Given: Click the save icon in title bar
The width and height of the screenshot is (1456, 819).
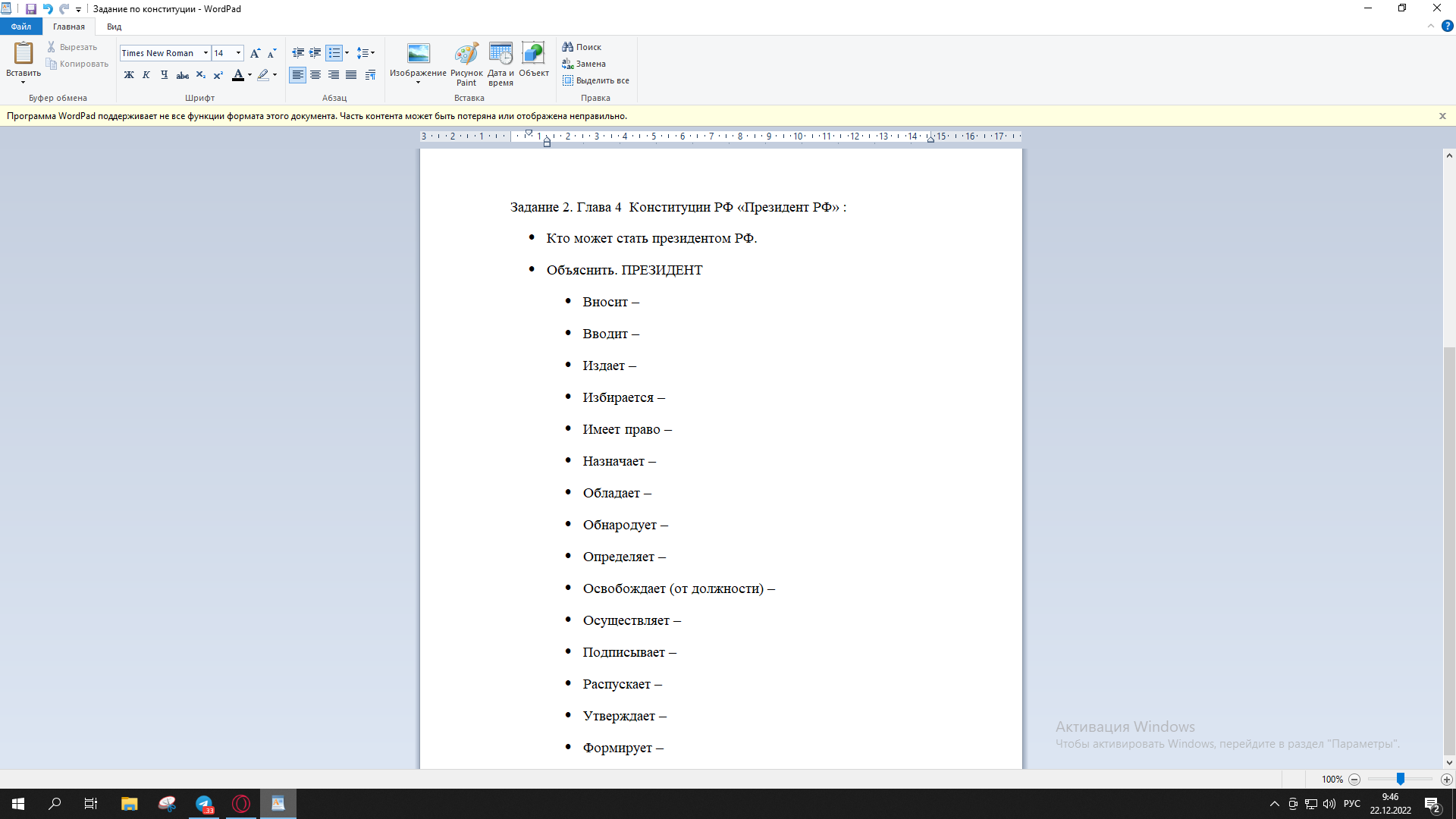Looking at the screenshot, I should point(30,9).
